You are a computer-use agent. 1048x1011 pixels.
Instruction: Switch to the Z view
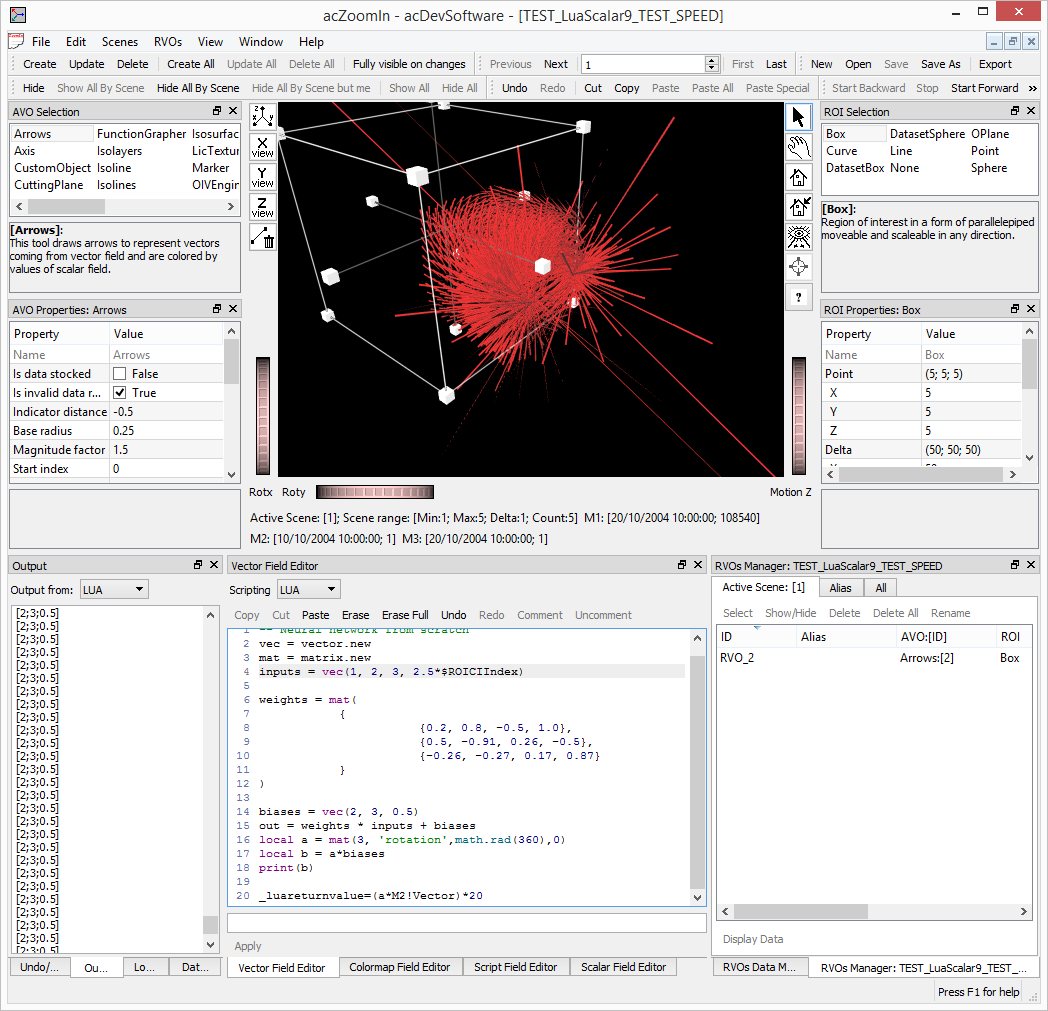pos(262,207)
